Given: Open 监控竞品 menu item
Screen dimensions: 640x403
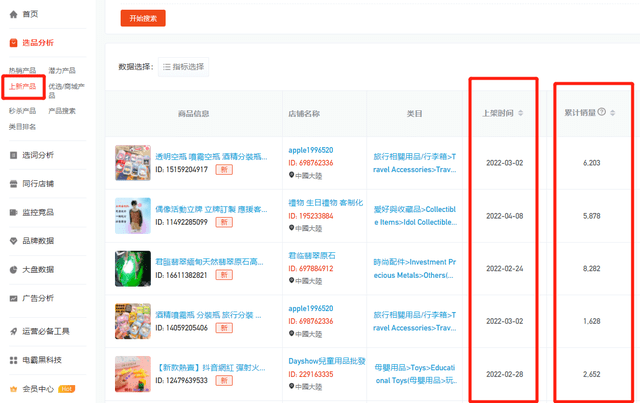Looking at the screenshot, I should [38, 212].
